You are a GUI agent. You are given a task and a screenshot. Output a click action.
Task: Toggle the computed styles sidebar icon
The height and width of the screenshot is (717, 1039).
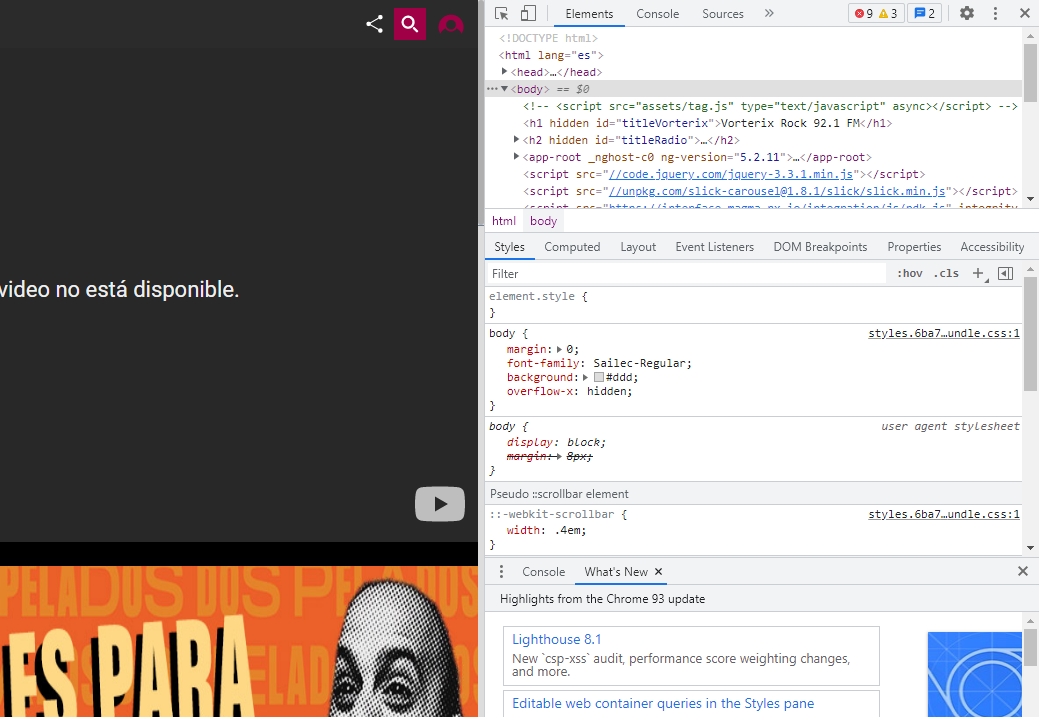pyautogui.click(x=1005, y=273)
